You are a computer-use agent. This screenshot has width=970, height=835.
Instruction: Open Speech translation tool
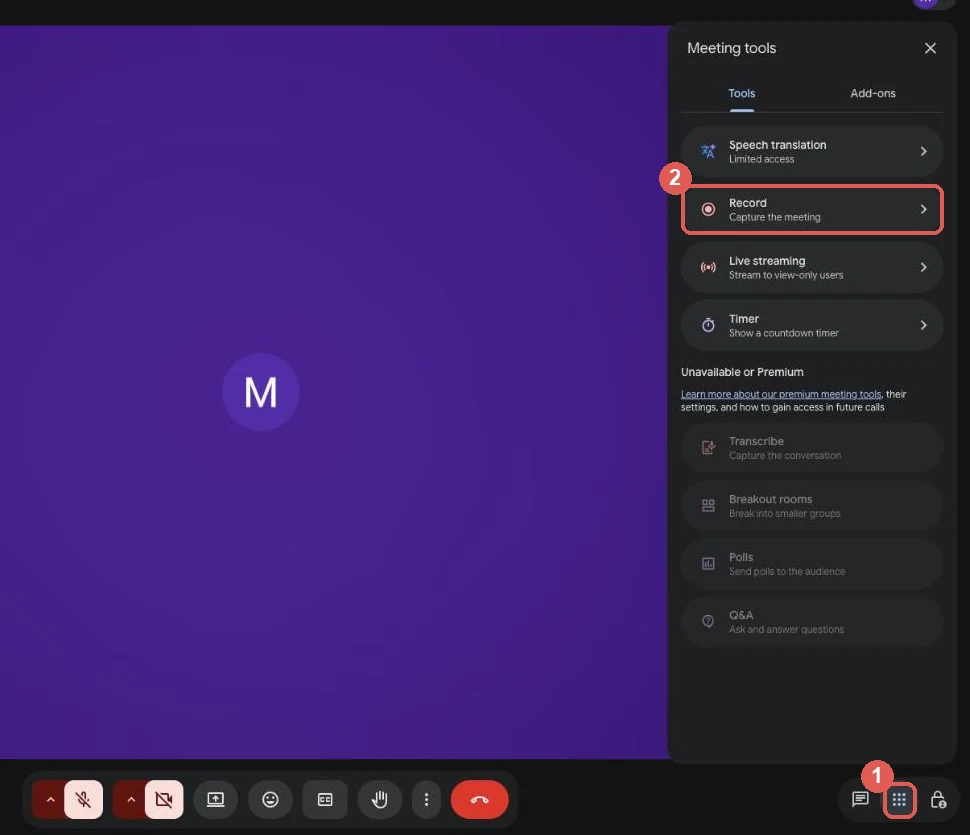[812, 152]
